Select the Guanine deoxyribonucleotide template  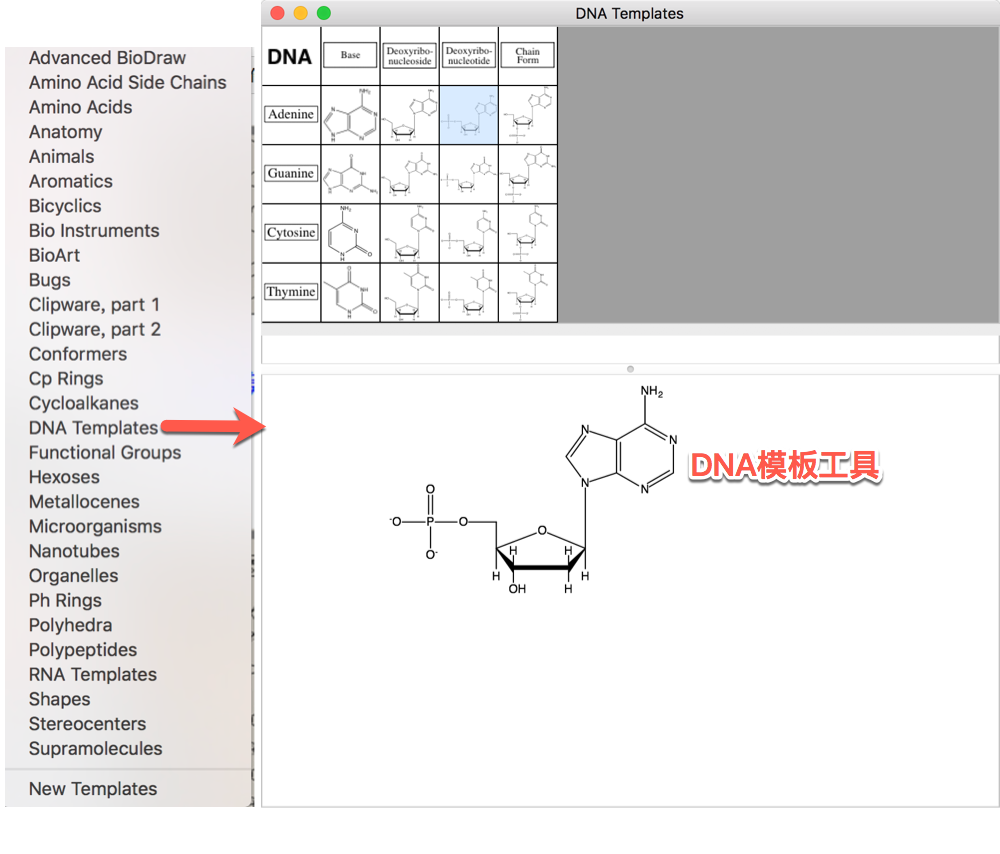click(x=469, y=174)
